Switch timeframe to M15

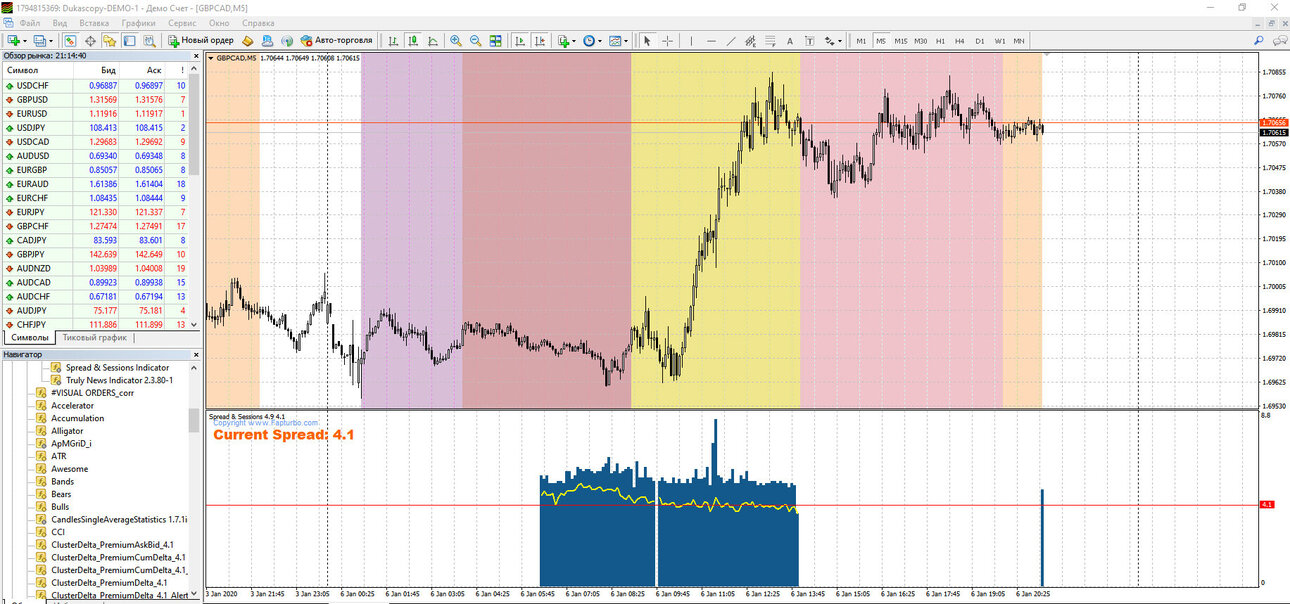click(901, 40)
